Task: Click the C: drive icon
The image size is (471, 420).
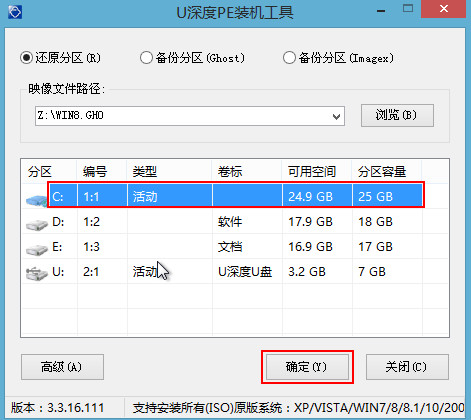Action: [37, 201]
